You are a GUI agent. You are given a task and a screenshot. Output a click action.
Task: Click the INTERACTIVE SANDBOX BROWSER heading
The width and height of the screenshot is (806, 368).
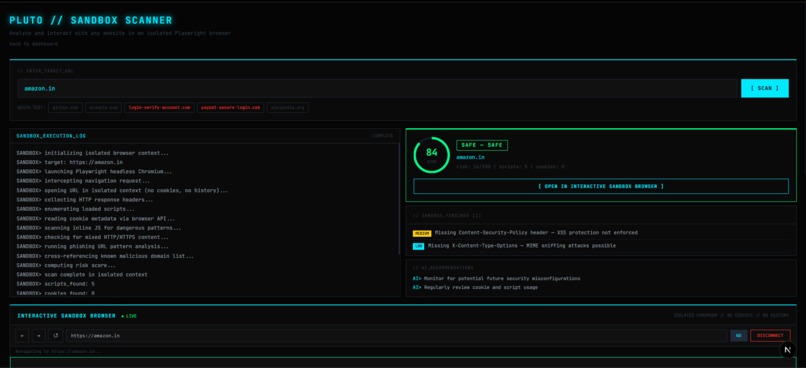[x=66, y=316]
